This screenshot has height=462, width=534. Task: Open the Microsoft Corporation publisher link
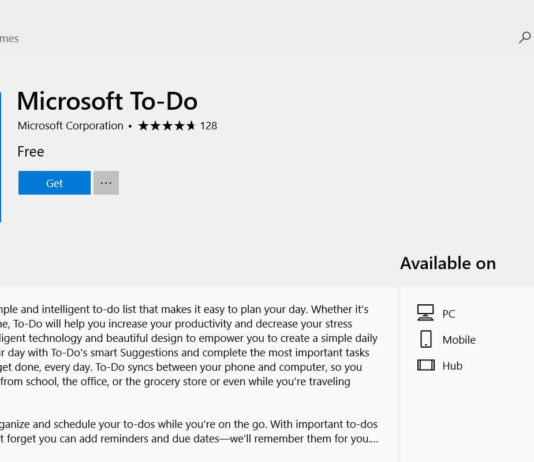[70, 126]
